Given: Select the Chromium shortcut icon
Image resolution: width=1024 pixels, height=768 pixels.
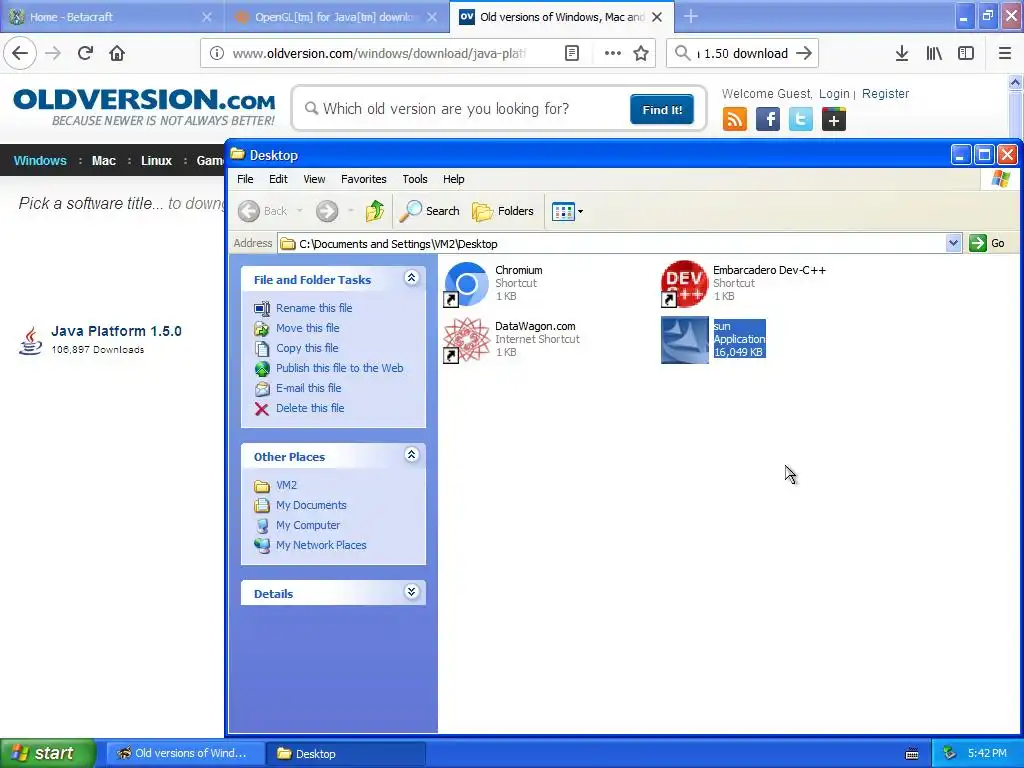Looking at the screenshot, I should [466, 283].
